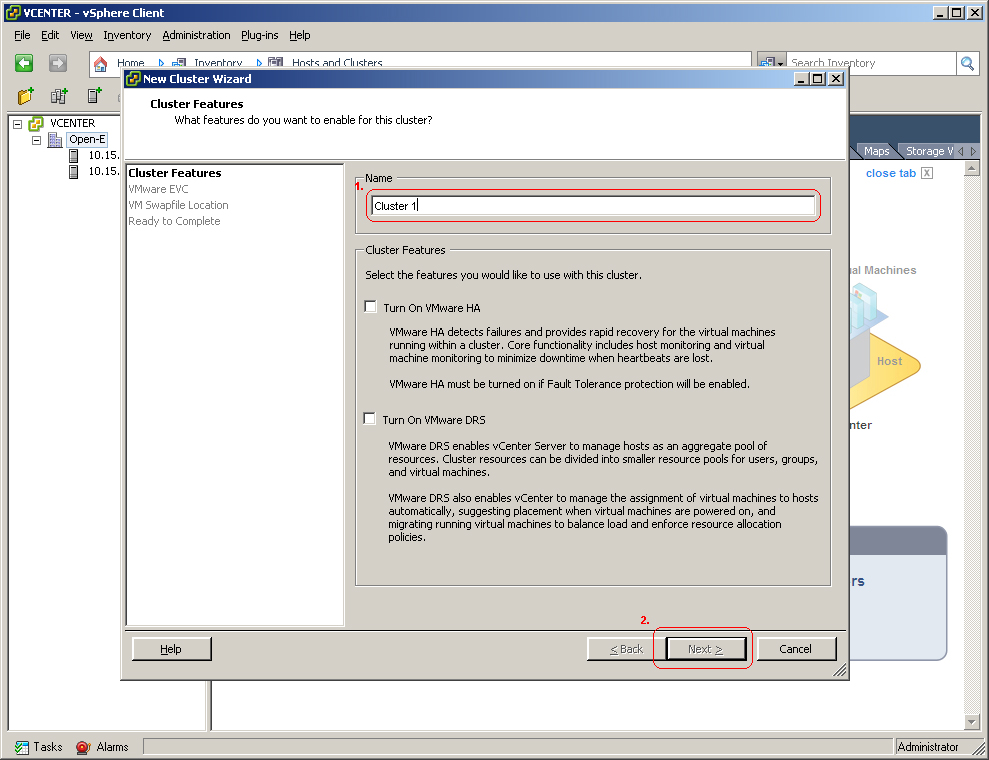Click the close tab link
Image resolution: width=989 pixels, height=760 pixels.
(891, 173)
